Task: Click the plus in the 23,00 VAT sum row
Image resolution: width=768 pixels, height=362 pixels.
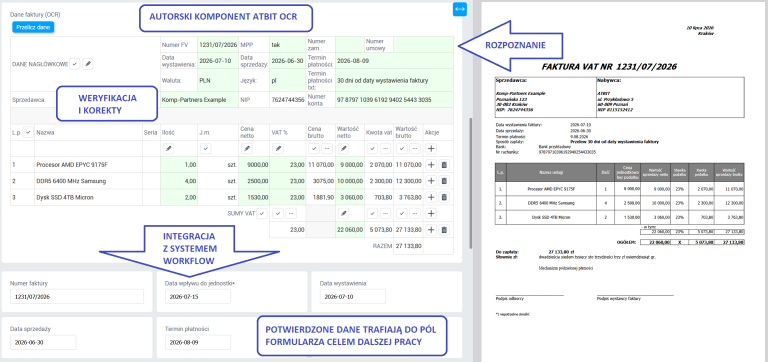Action: click(x=432, y=229)
